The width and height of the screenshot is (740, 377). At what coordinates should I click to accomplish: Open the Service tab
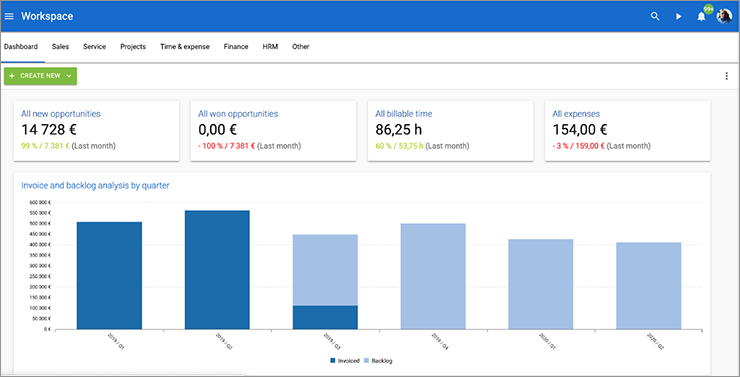[x=94, y=47]
